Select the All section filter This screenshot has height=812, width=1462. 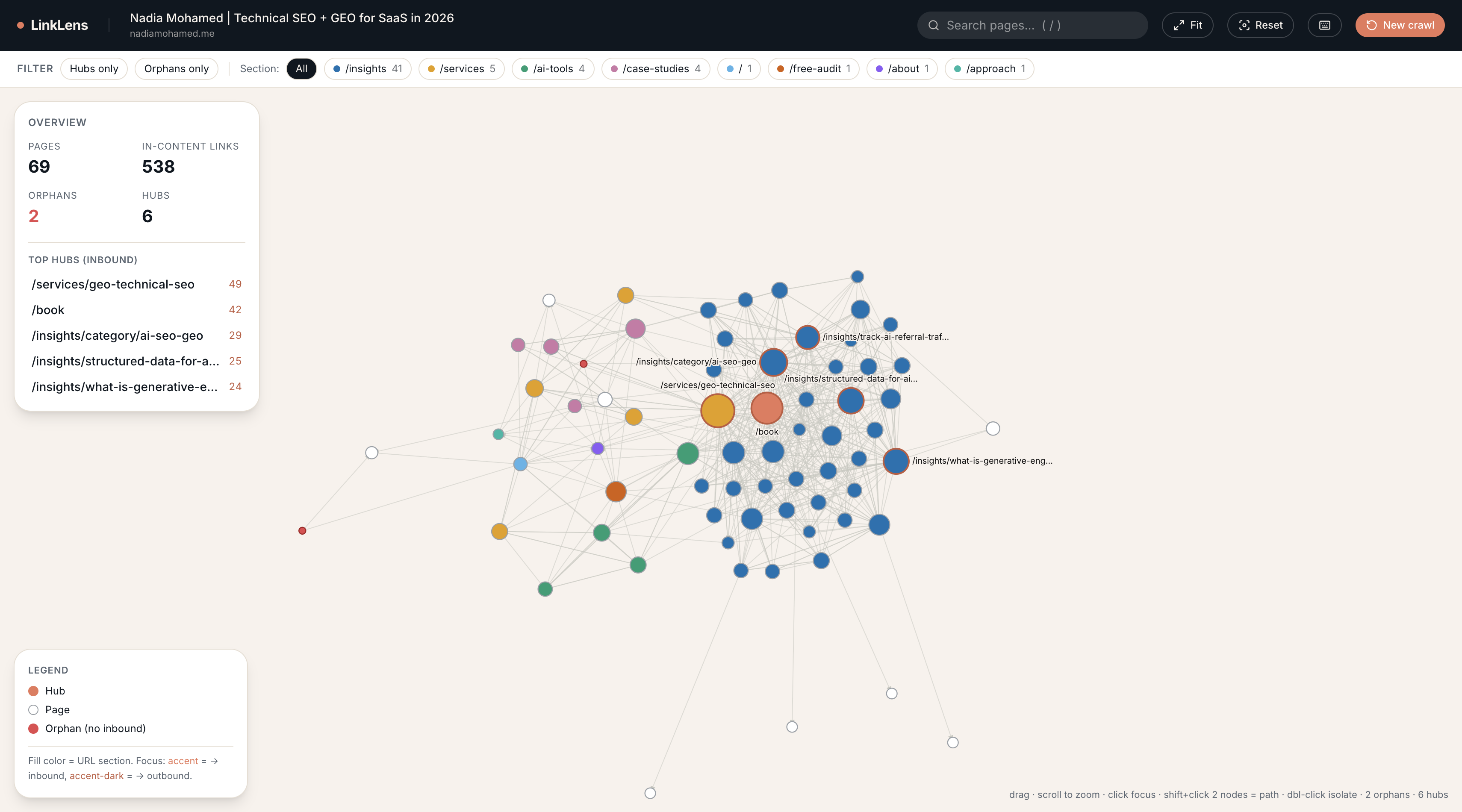click(301, 69)
